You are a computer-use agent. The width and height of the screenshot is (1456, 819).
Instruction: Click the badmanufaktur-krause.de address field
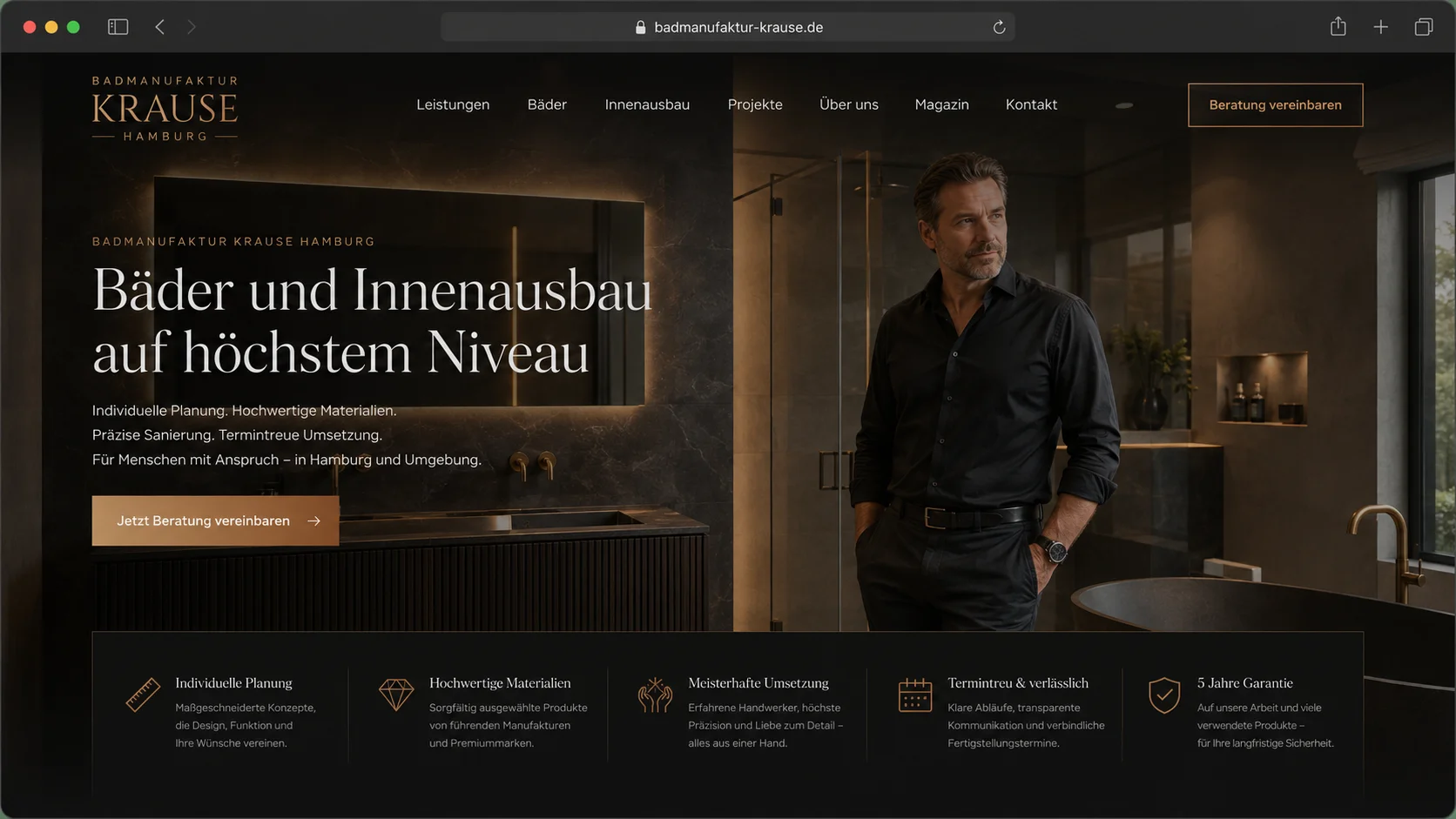point(728,27)
